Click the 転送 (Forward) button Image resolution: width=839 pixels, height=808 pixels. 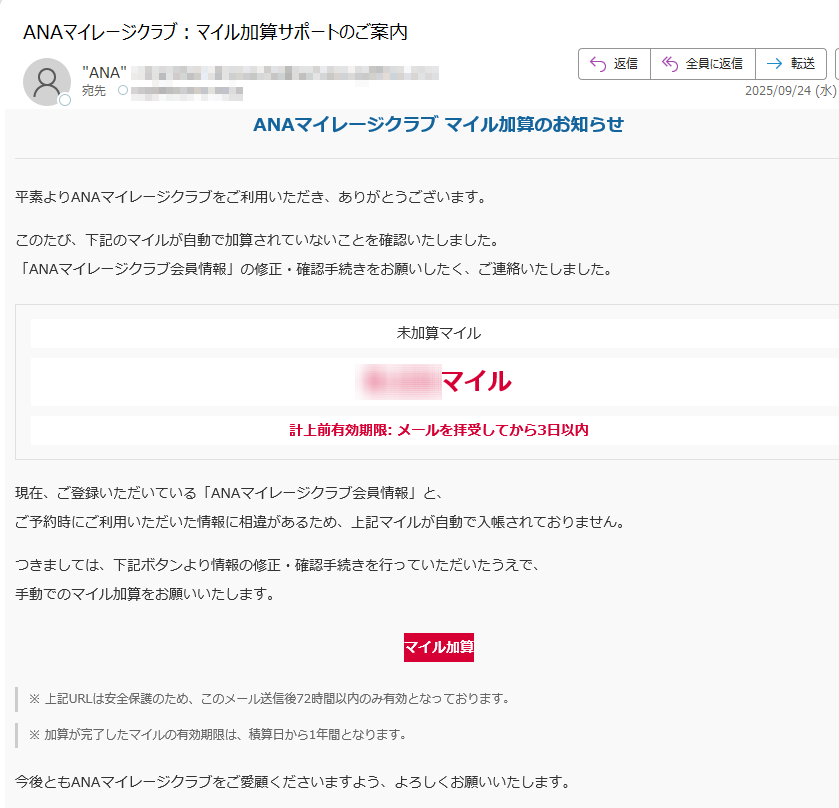[x=791, y=64]
